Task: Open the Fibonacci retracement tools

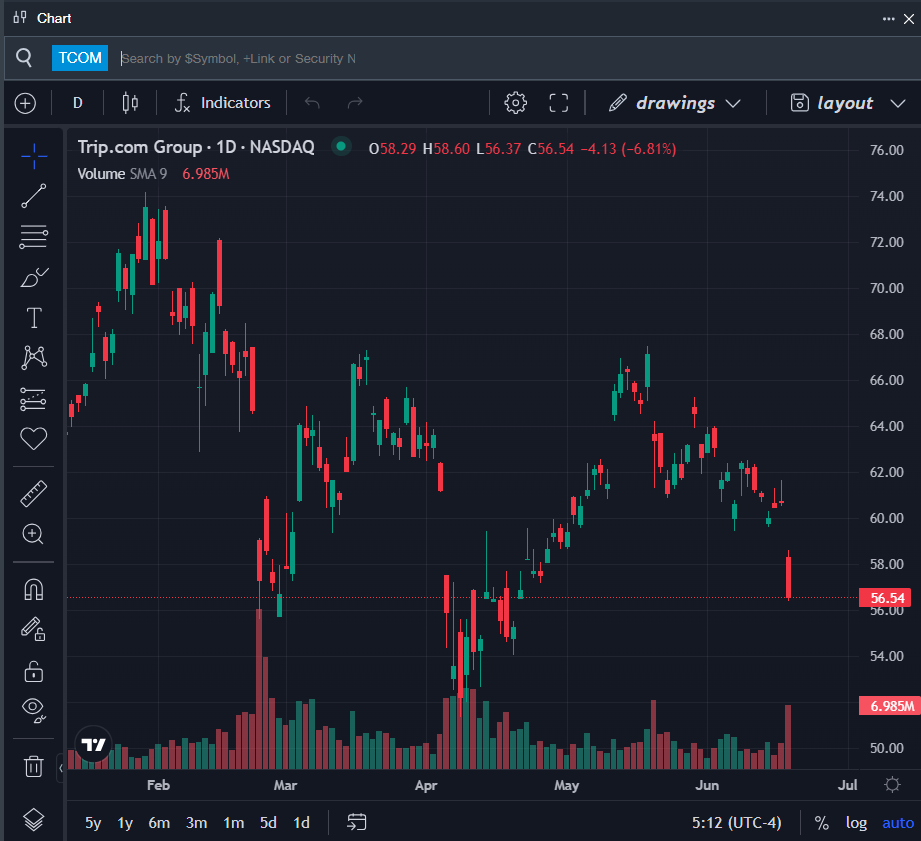Action: click(x=33, y=237)
